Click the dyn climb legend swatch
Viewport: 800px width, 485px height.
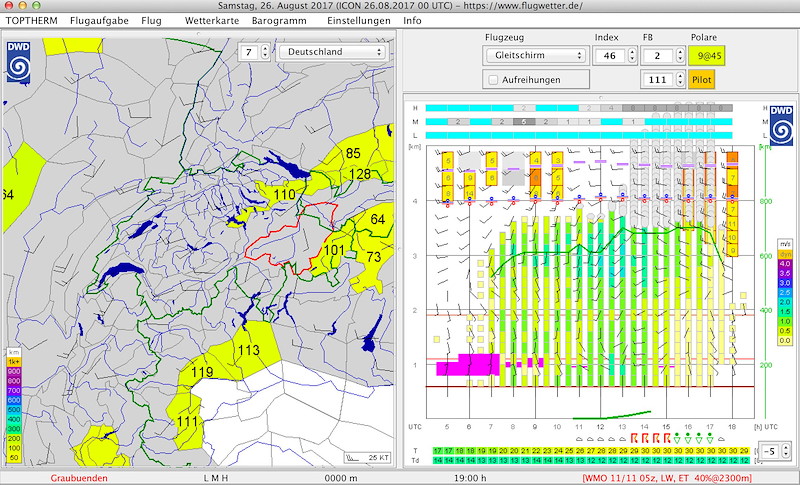coord(785,254)
